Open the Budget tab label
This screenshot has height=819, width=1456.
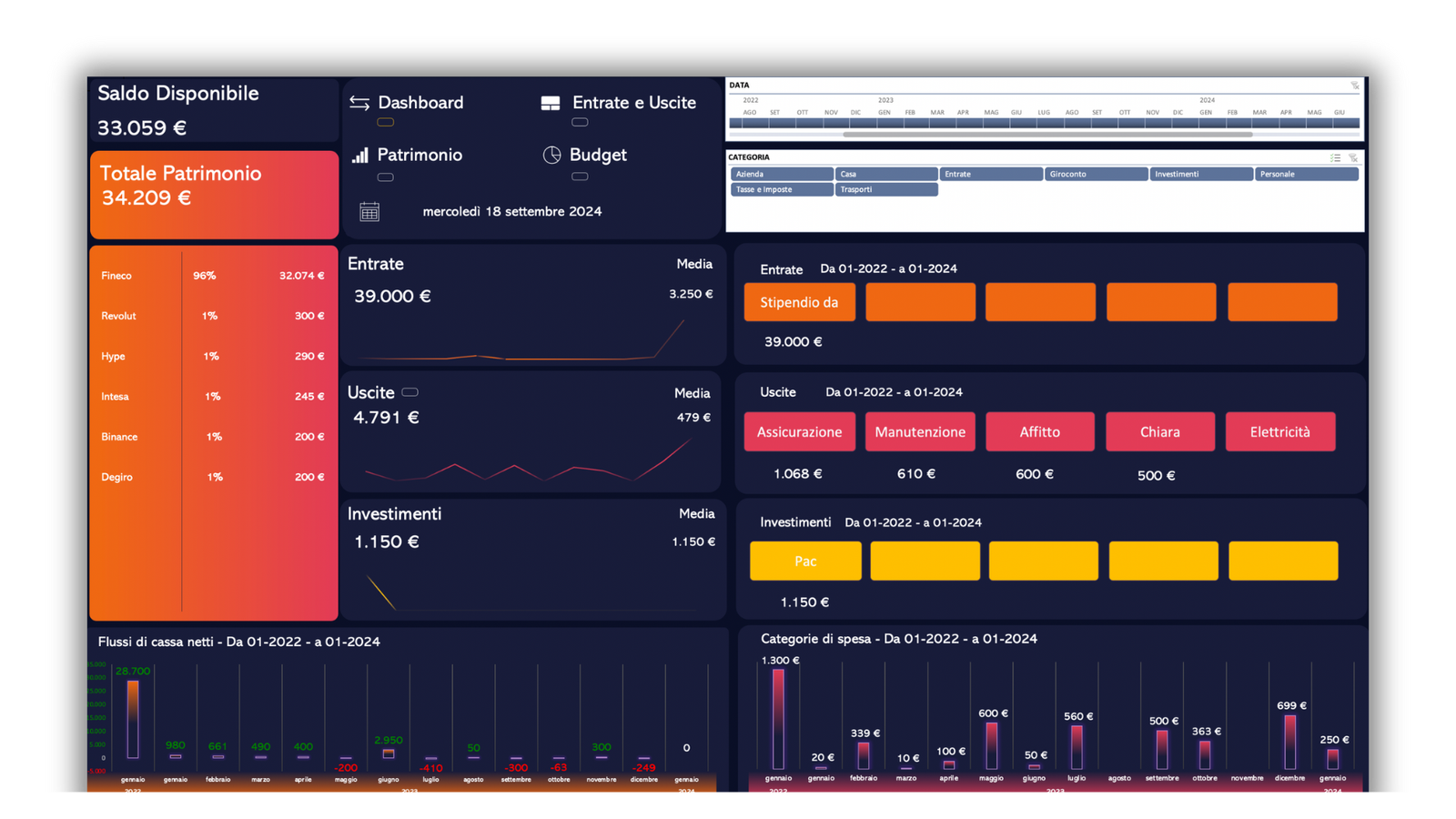tap(598, 155)
